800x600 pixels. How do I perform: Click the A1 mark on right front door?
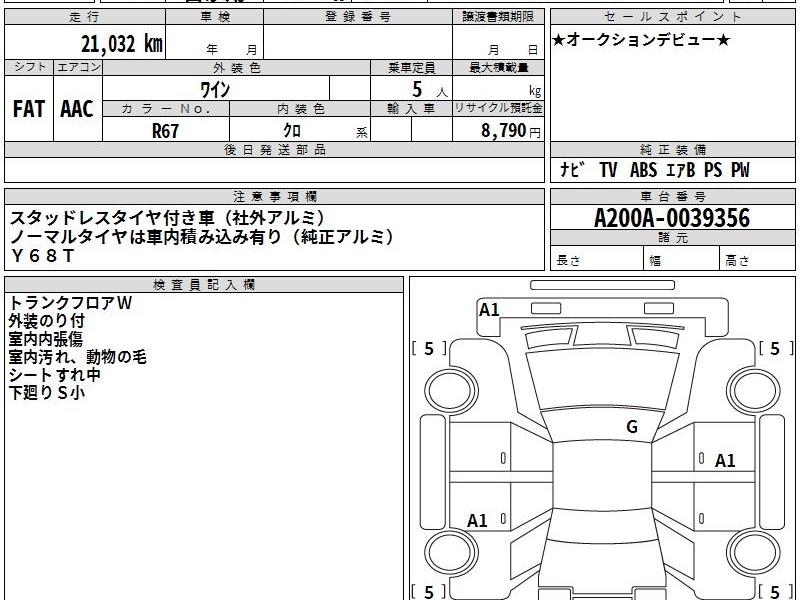coord(724,461)
